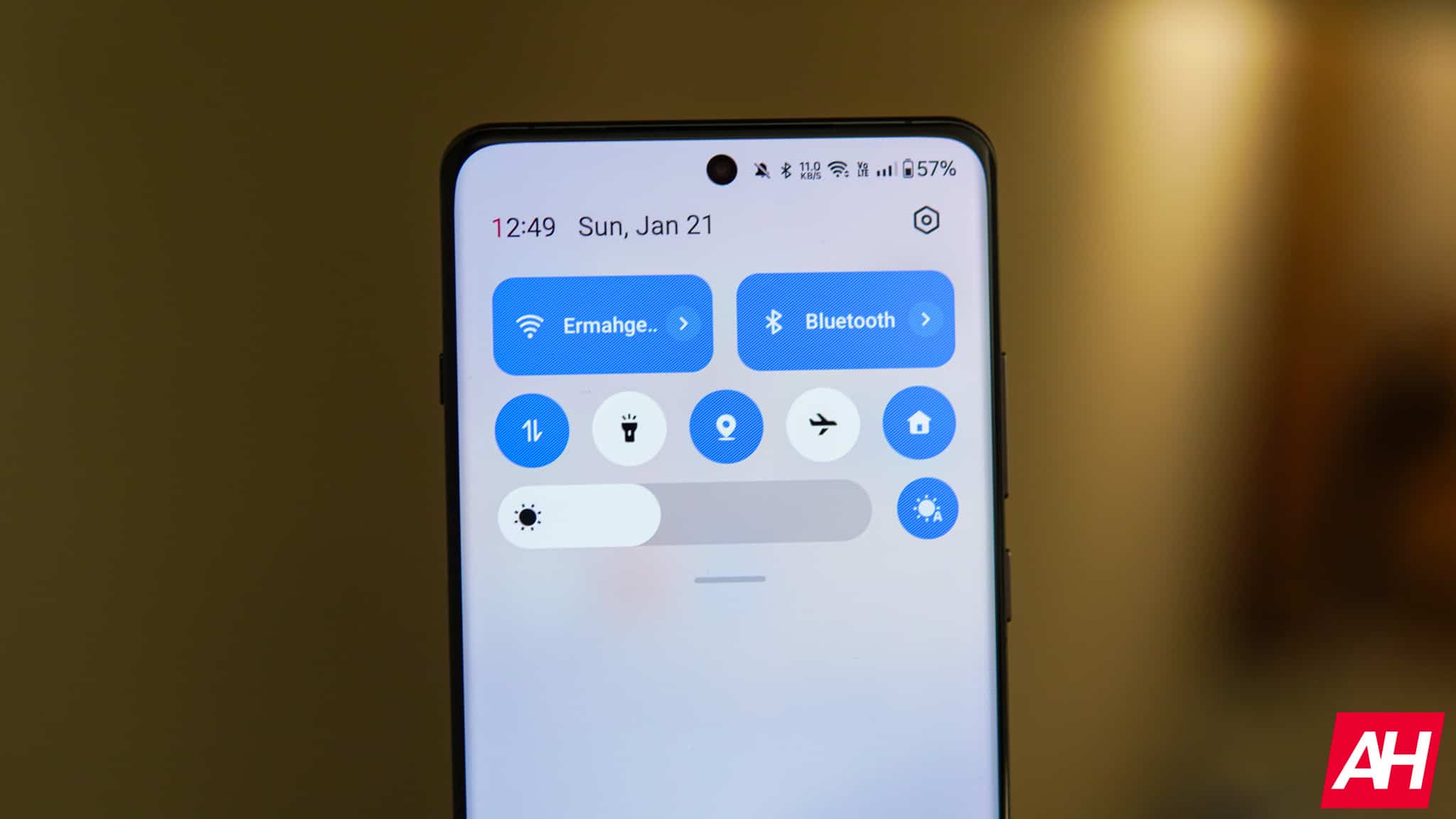Open the Settings gear icon
This screenshot has height=819, width=1456.
[924, 220]
